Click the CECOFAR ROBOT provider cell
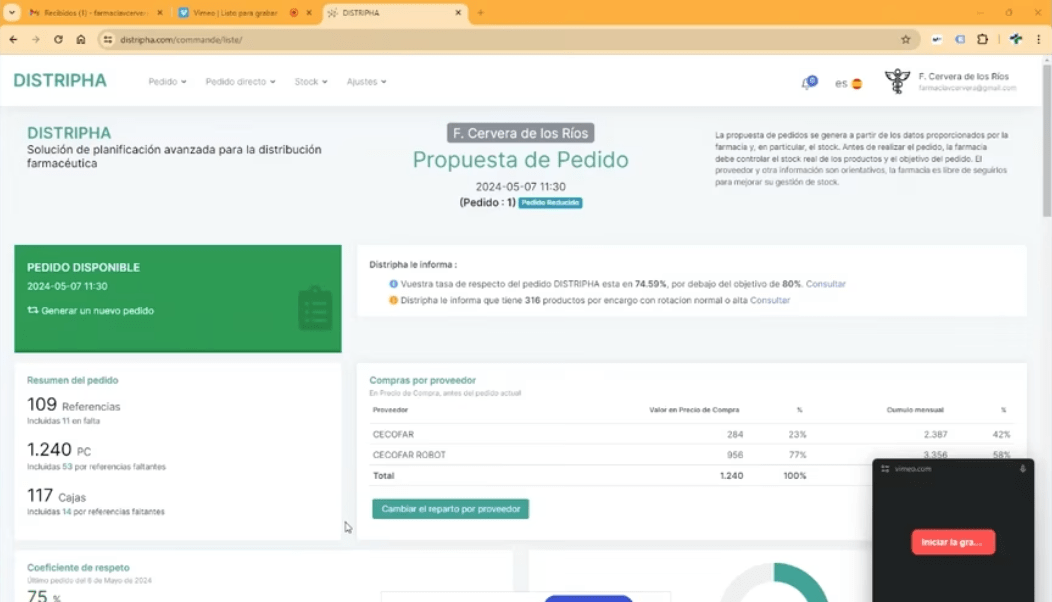Image resolution: width=1052 pixels, height=602 pixels. [x=409, y=454]
